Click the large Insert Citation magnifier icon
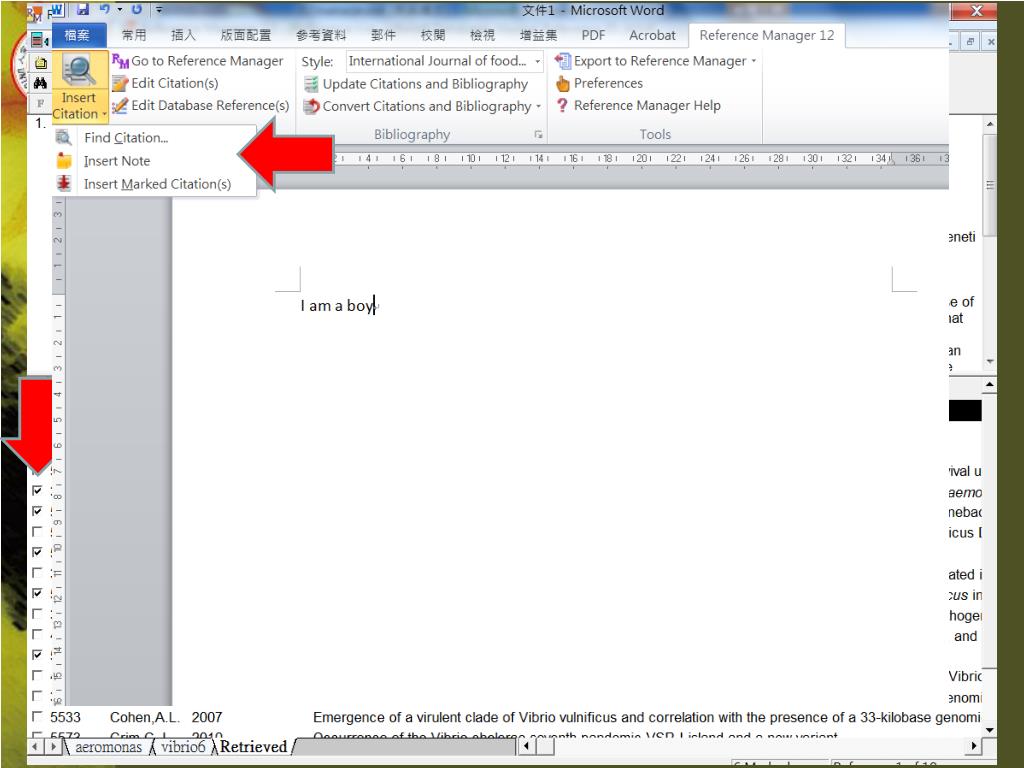The width and height of the screenshot is (1024, 768). (x=79, y=71)
